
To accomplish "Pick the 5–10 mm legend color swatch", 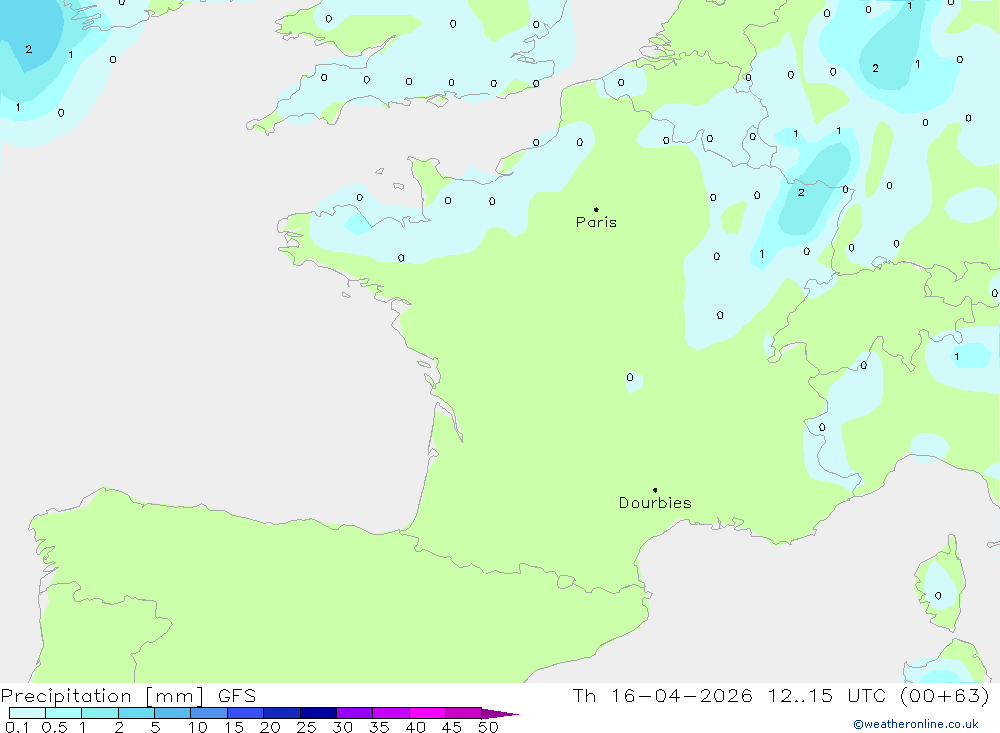I will coord(173,713).
